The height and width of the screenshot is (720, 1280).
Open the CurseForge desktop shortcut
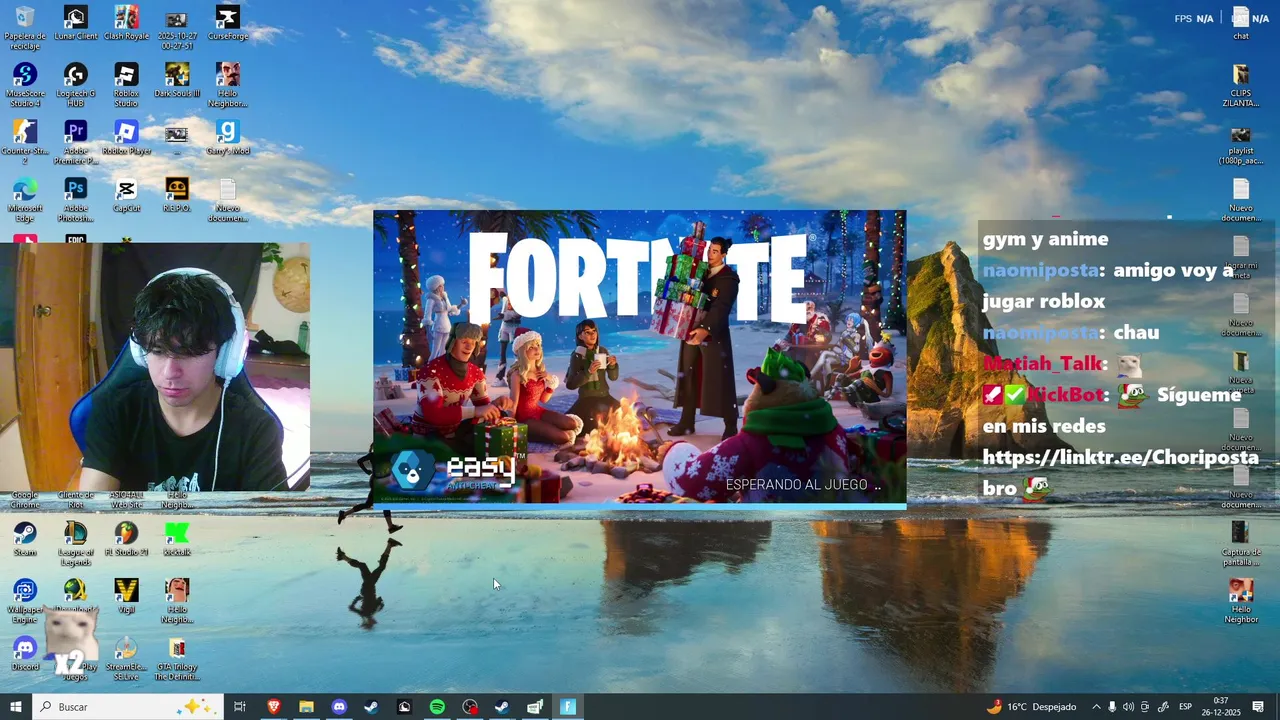(x=228, y=24)
